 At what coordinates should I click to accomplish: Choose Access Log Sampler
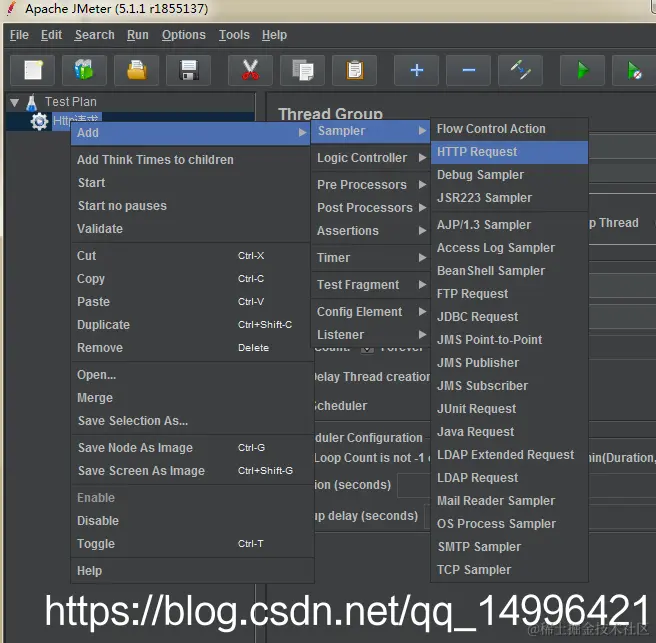tap(509, 248)
